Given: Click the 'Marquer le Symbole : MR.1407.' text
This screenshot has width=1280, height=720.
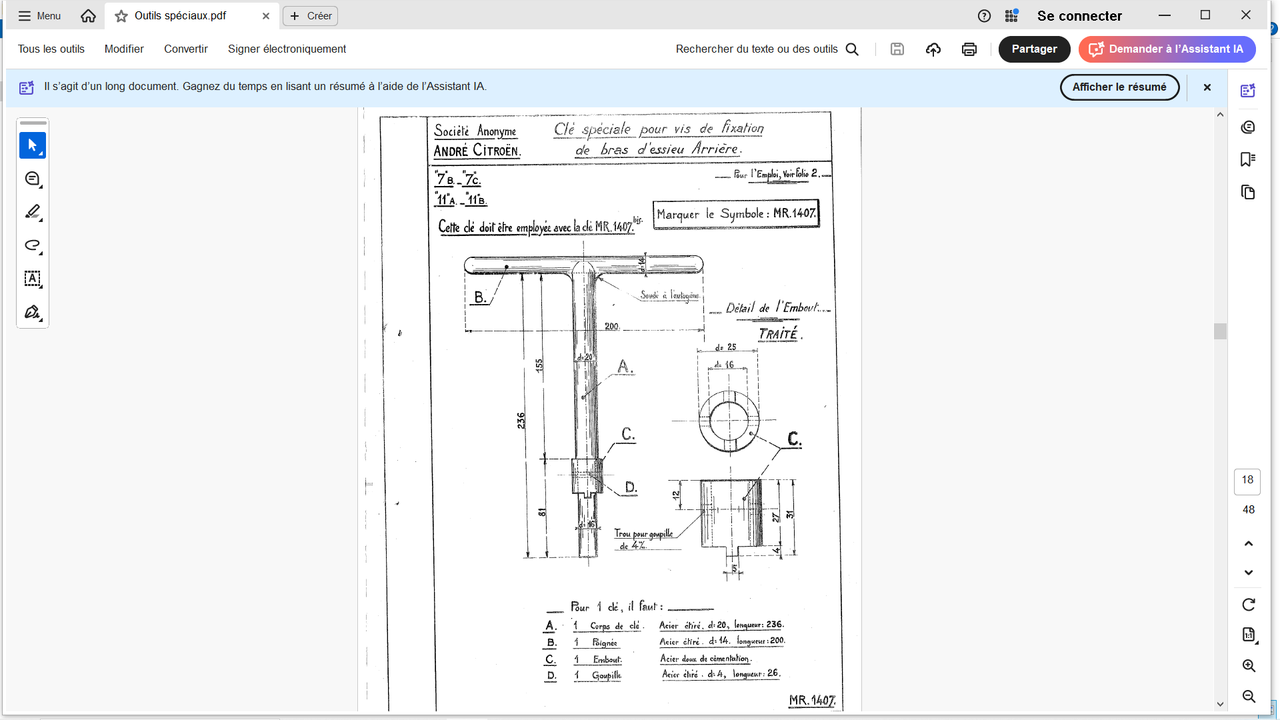Looking at the screenshot, I should pos(737,214).
